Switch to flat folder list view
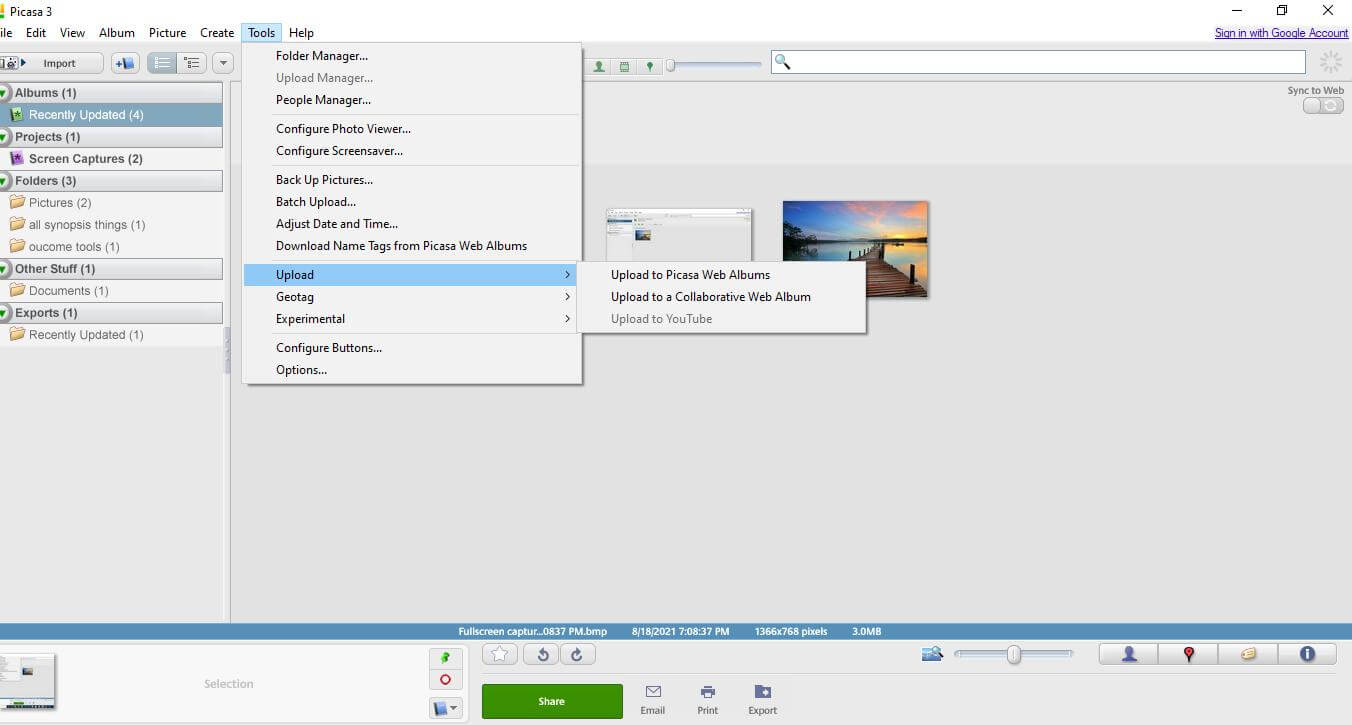The width and height of the screenshot is (1352, 725). 163,63
